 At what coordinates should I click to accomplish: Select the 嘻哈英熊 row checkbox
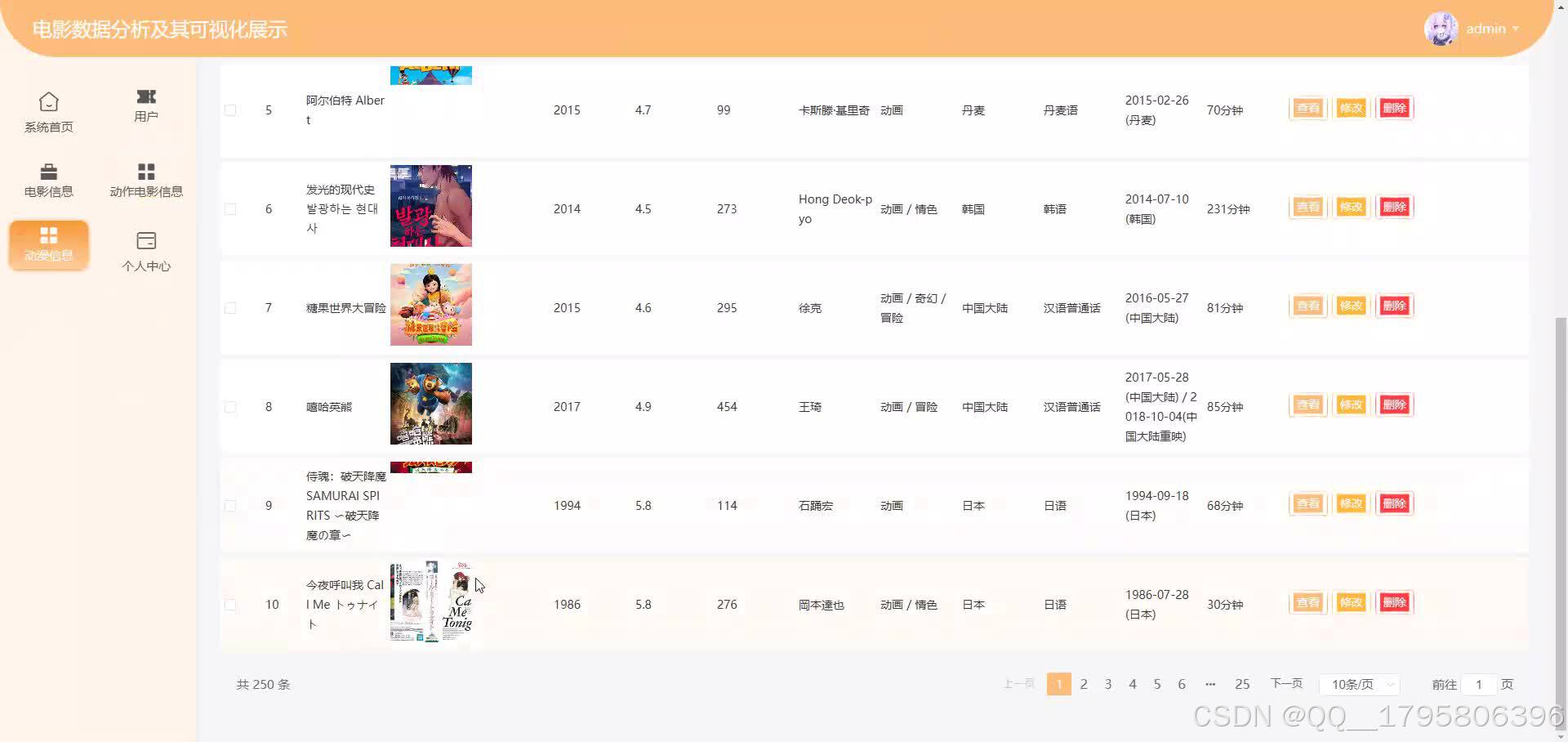pos(230,406)
